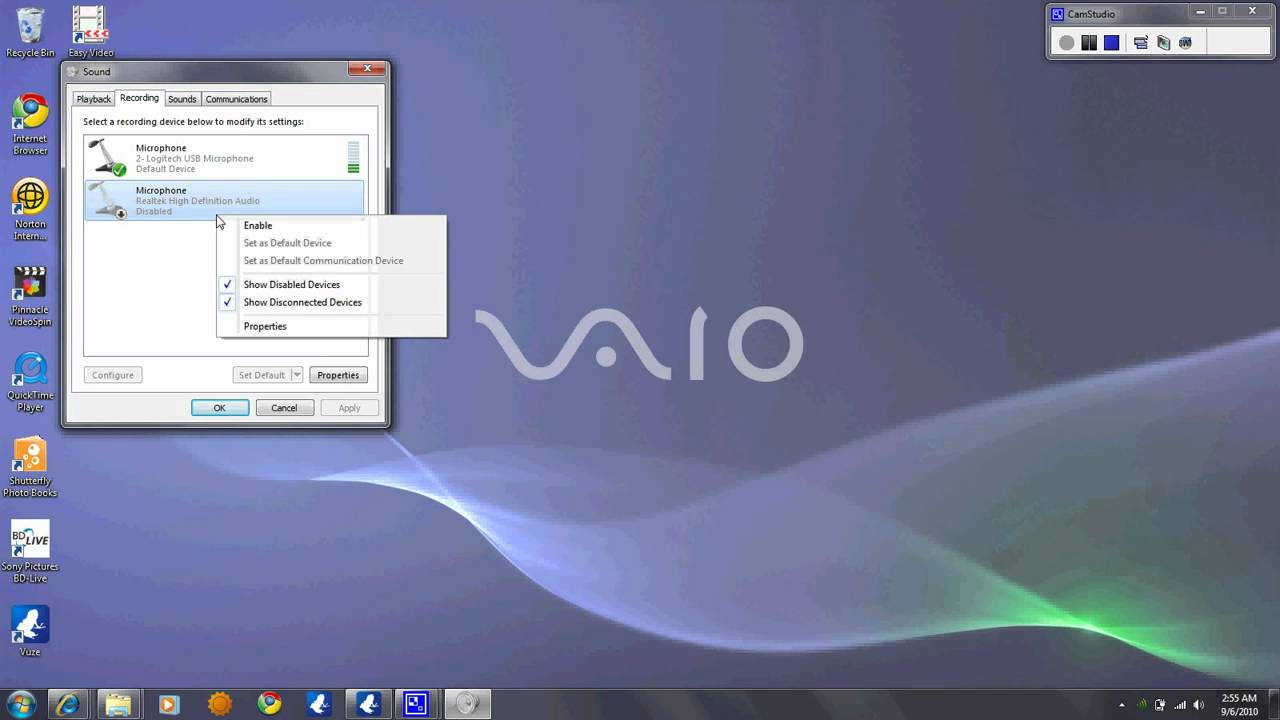1280x720 pixels.
Task: Open QuickTime Player desktop icon
Action: (x=30, y=382)
